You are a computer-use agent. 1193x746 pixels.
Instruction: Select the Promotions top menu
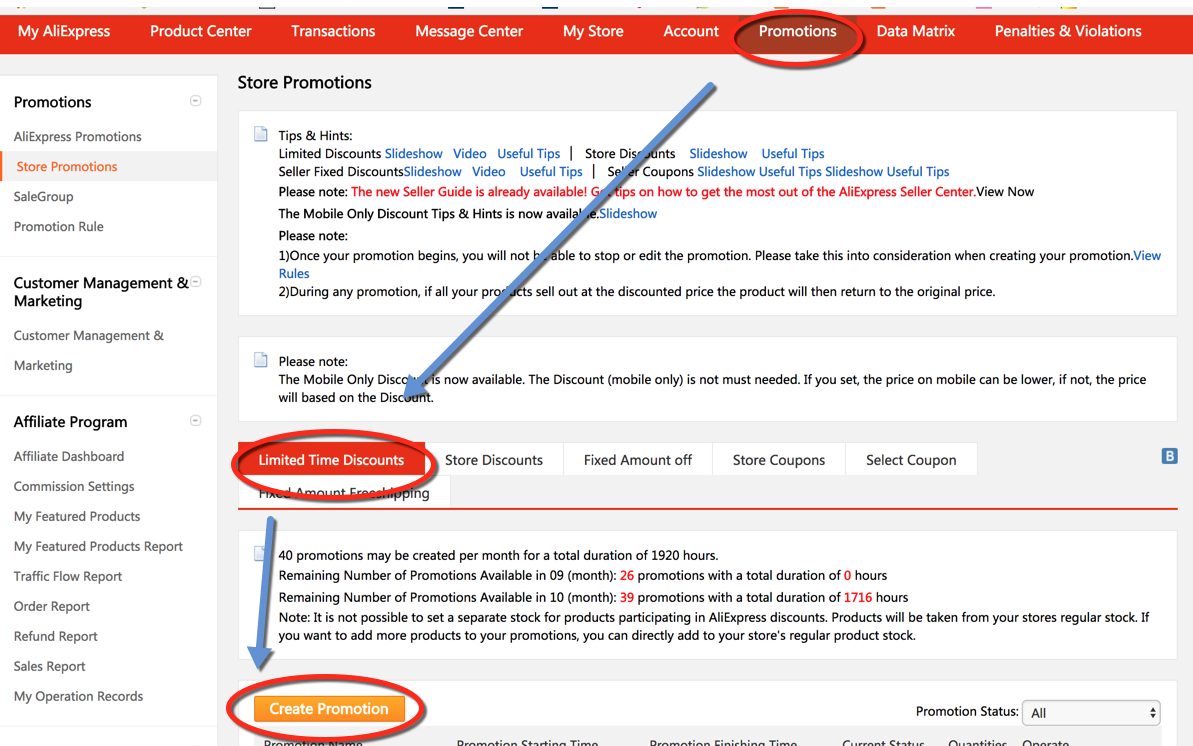(797, 31)
